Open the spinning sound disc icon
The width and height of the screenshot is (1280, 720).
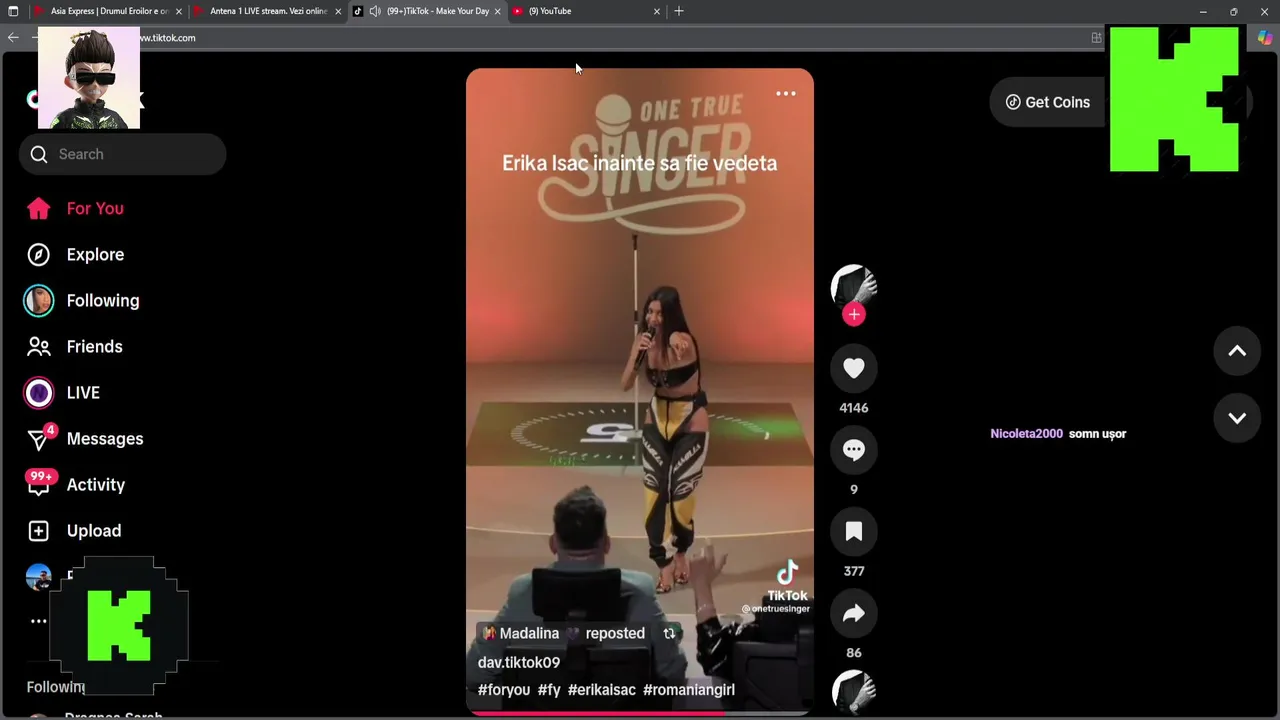pyautogui.click(x=853, y=692)
